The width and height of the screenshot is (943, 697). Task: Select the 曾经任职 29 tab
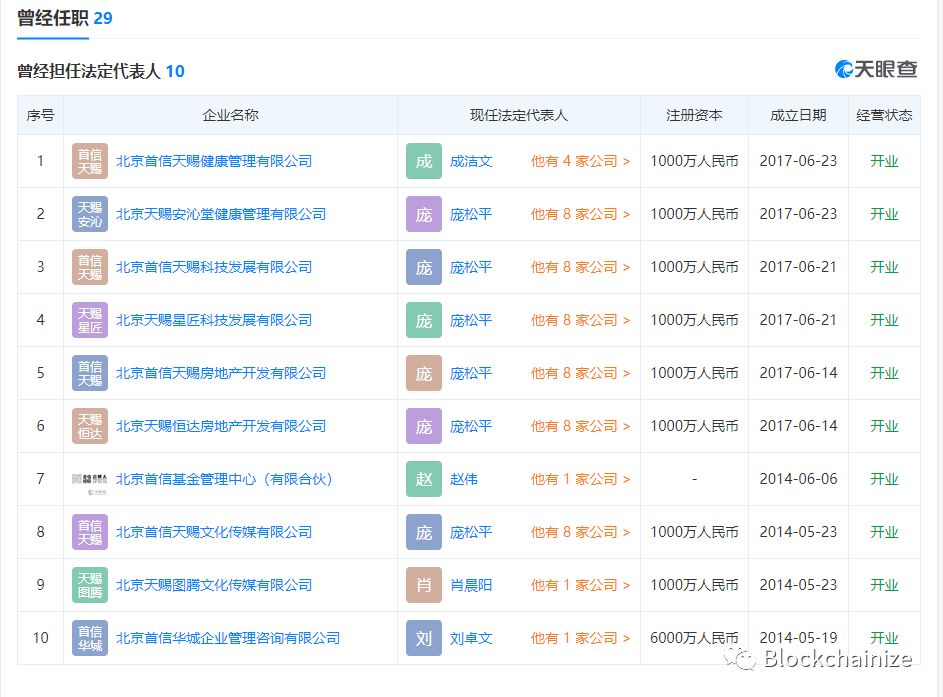pos(64,18)
